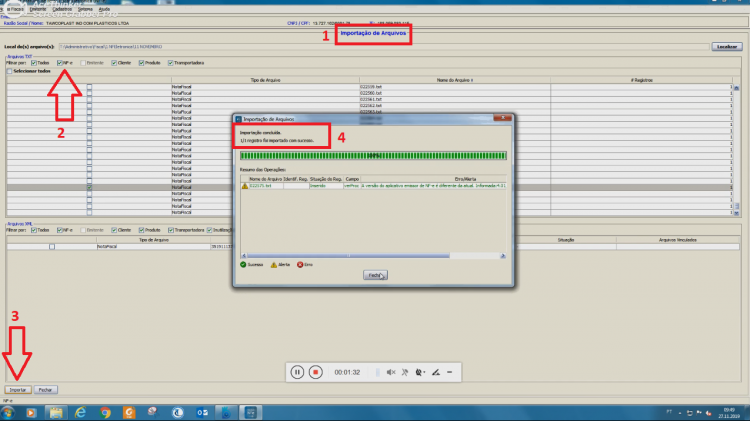Check the Selecionar todos checkbox

coord(10,71)
